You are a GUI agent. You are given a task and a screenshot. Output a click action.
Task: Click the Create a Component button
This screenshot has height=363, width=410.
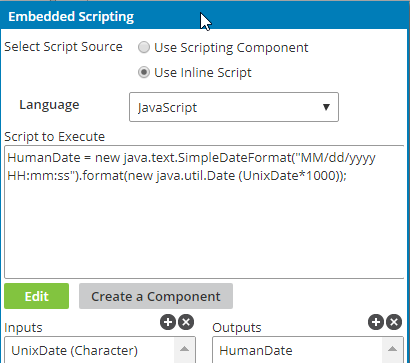pos(156,296)
